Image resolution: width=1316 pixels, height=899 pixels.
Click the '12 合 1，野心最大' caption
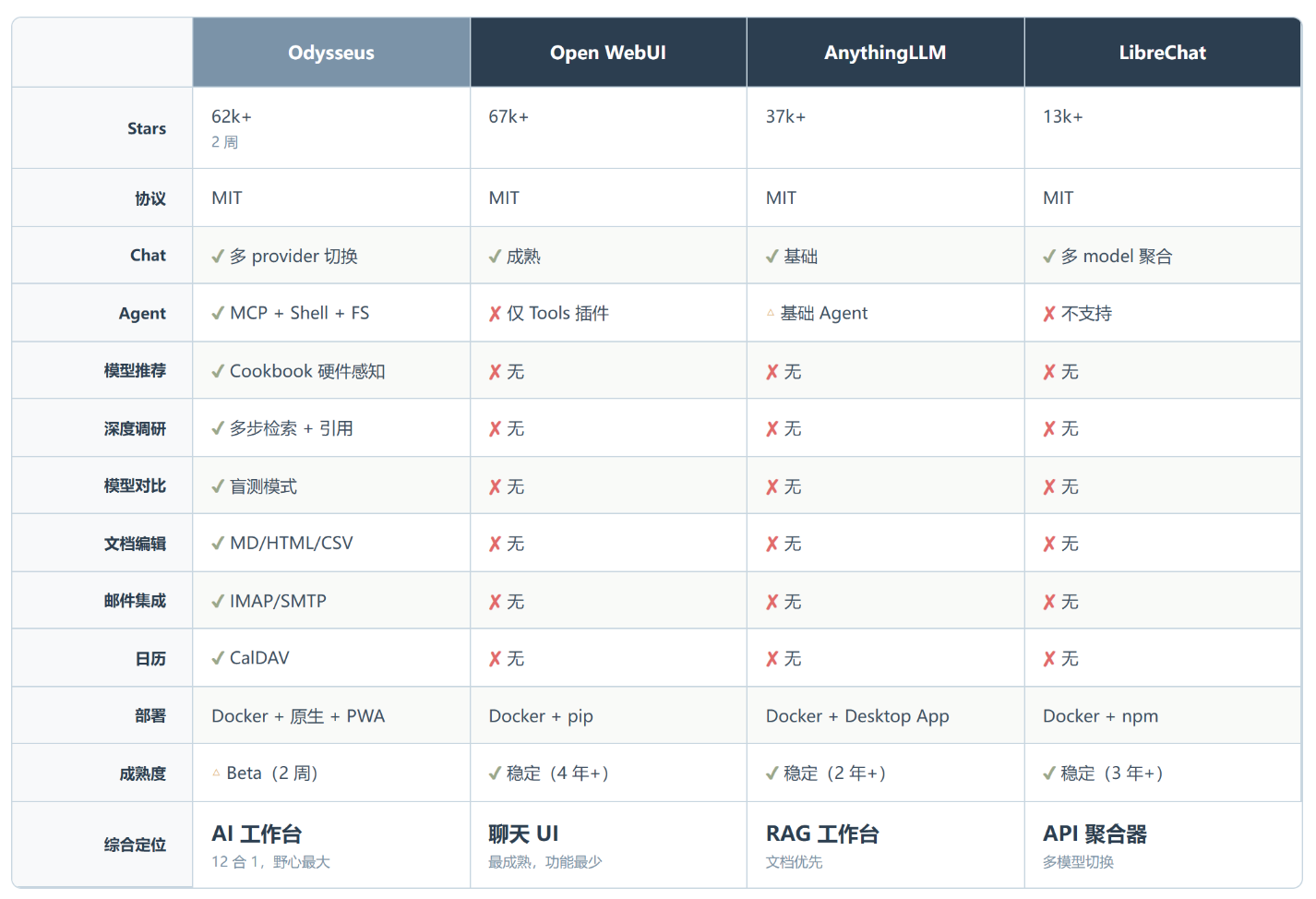[270, 862]
